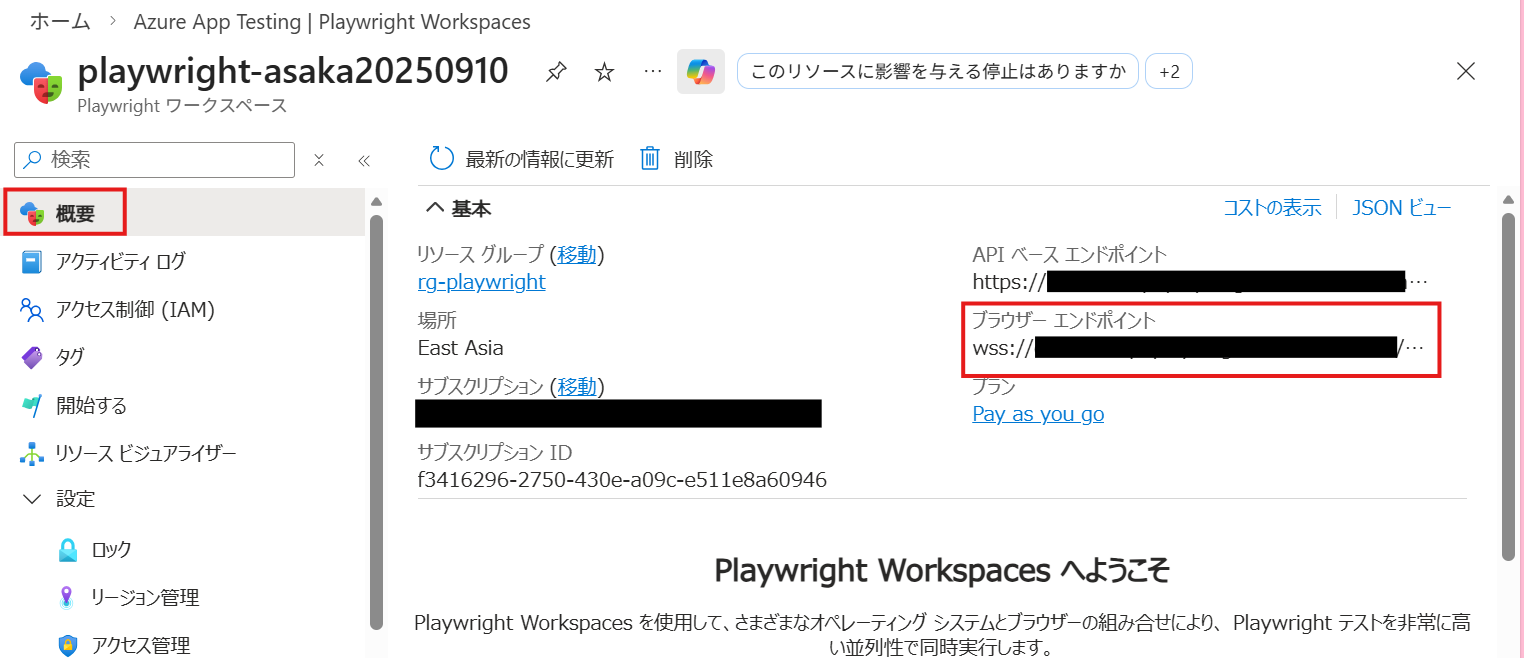Click the East Asia location value

(461, 348)
